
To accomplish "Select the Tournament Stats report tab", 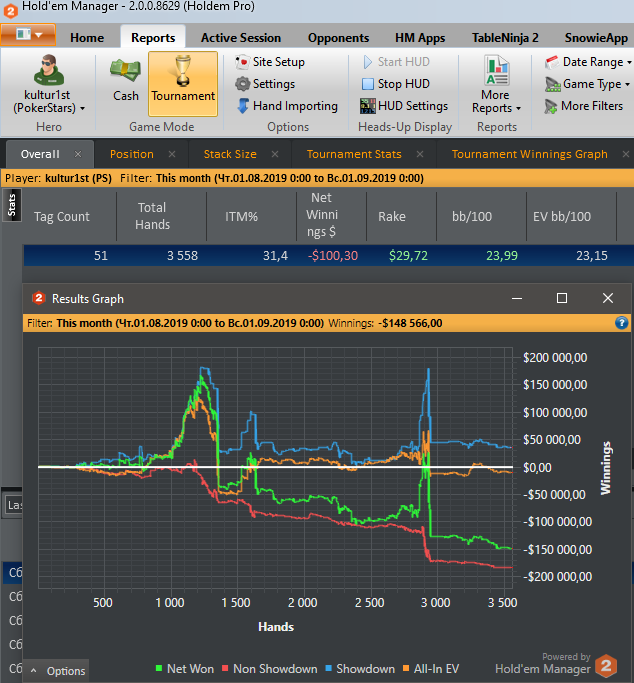I will point(354,154).
